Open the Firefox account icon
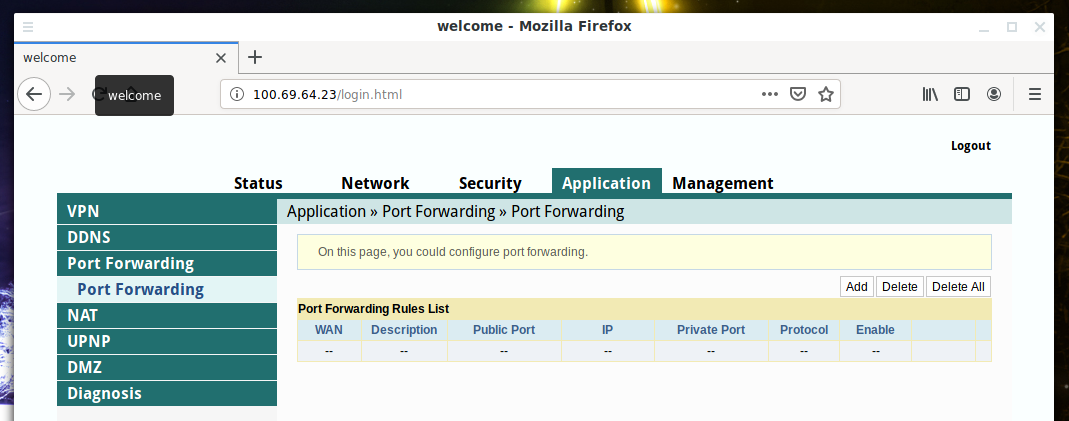This screenshot has height=421, width=1069. 994,94
